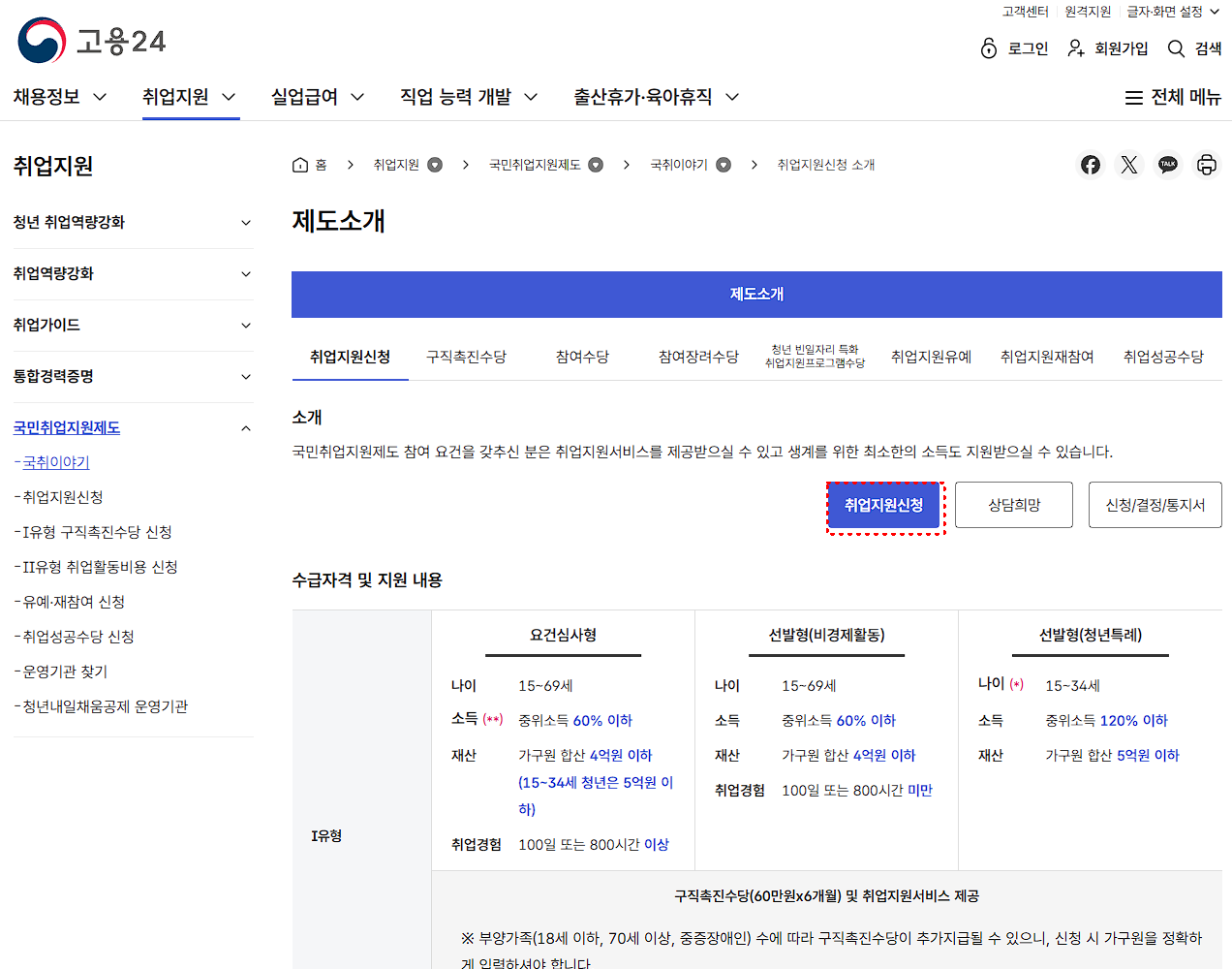The width and height of the screenshot is (1232, 969).
Task: Click 국민취업지원제도 in the breadcrumb
Action: tap(535, 165)
